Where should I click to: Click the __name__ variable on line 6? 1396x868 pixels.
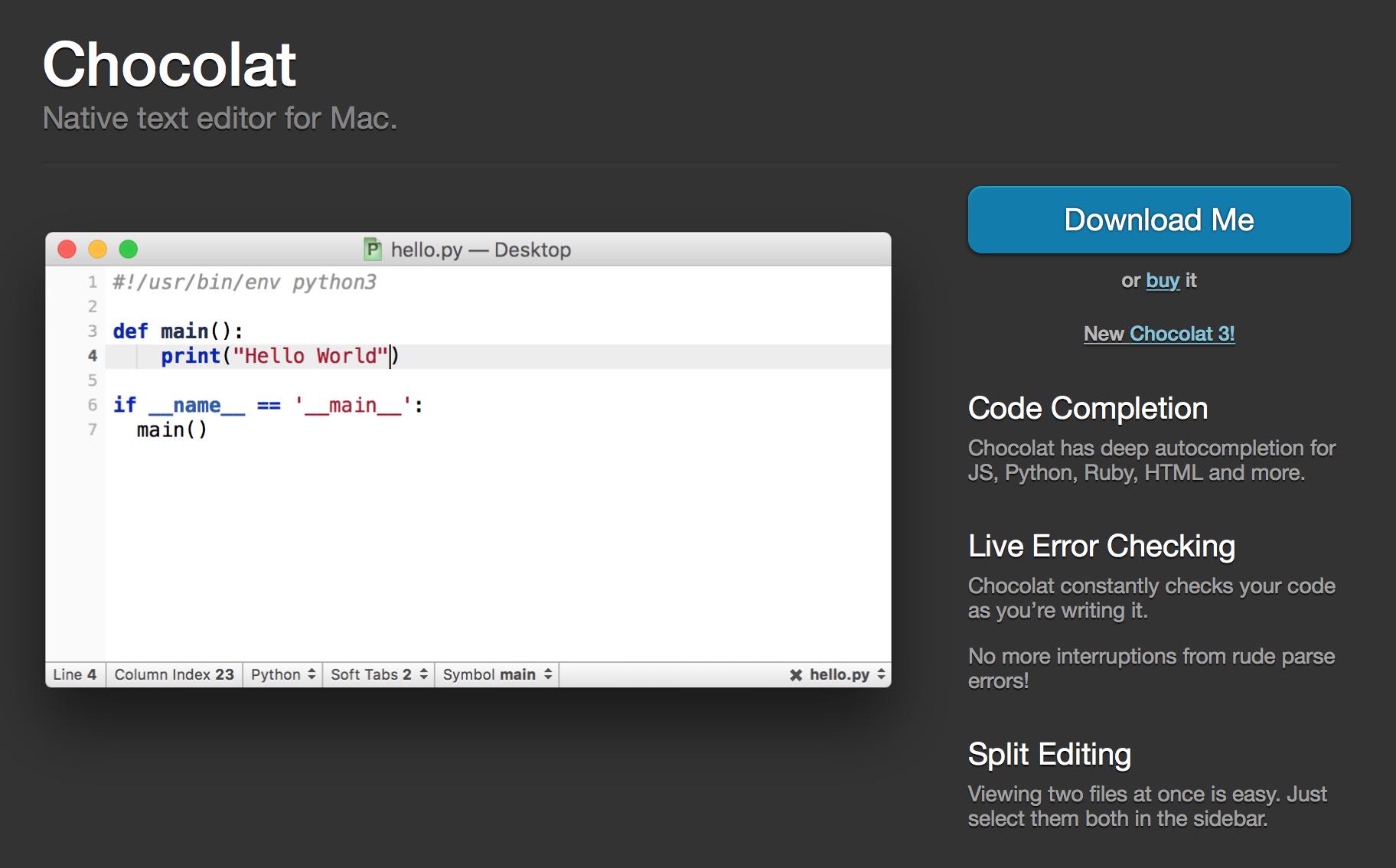click(x=197, y=405)
